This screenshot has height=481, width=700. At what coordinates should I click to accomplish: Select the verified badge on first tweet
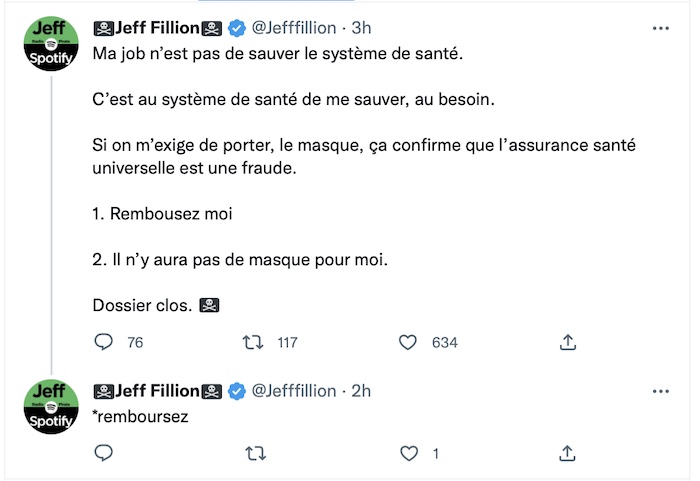(237, 29)
